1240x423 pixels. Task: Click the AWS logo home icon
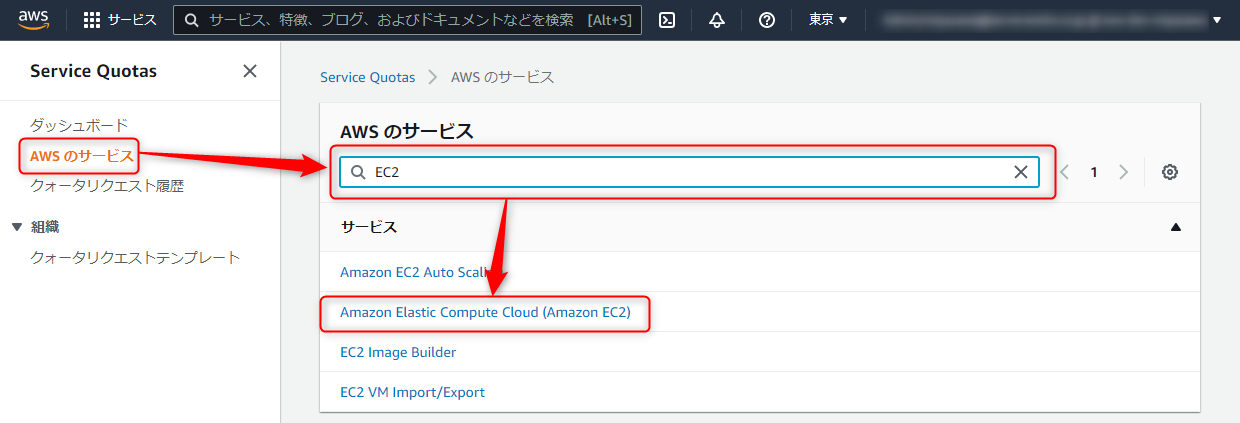pyautogui.click(x=33, y=19)
